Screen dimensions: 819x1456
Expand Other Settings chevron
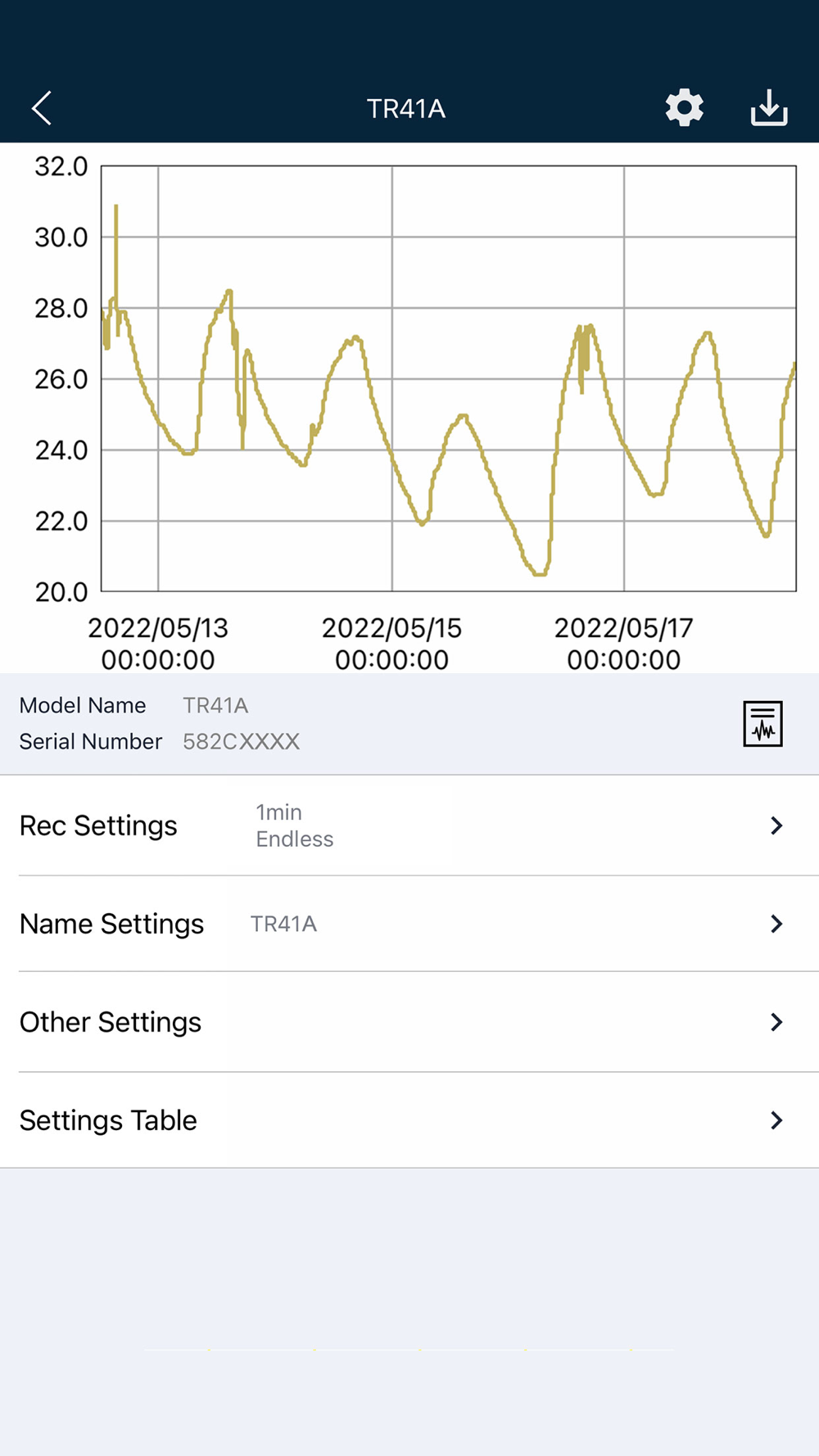pyautogui.click(x=776, y=1022)
